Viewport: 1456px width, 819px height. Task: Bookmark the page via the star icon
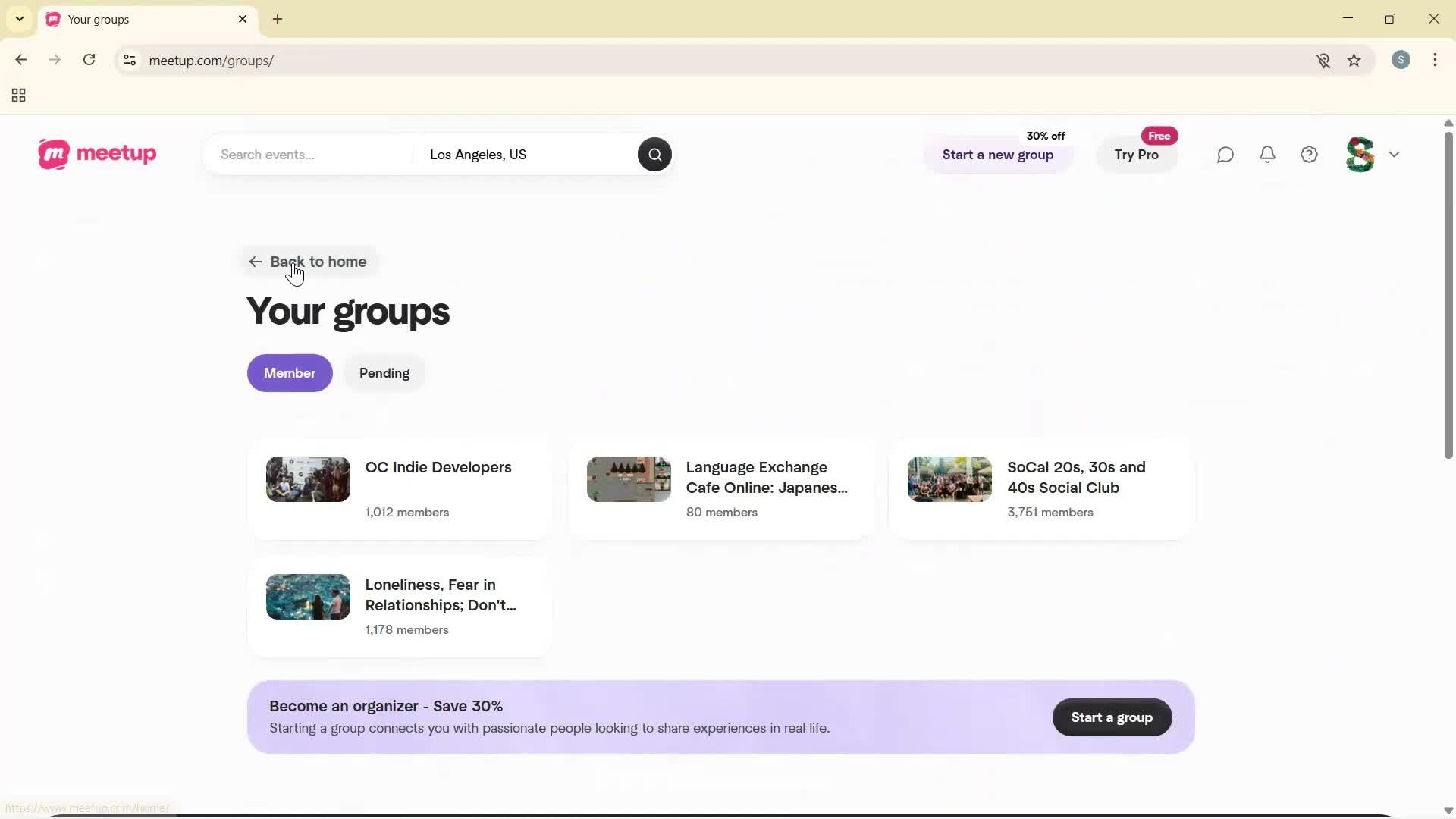(1354, 60)
